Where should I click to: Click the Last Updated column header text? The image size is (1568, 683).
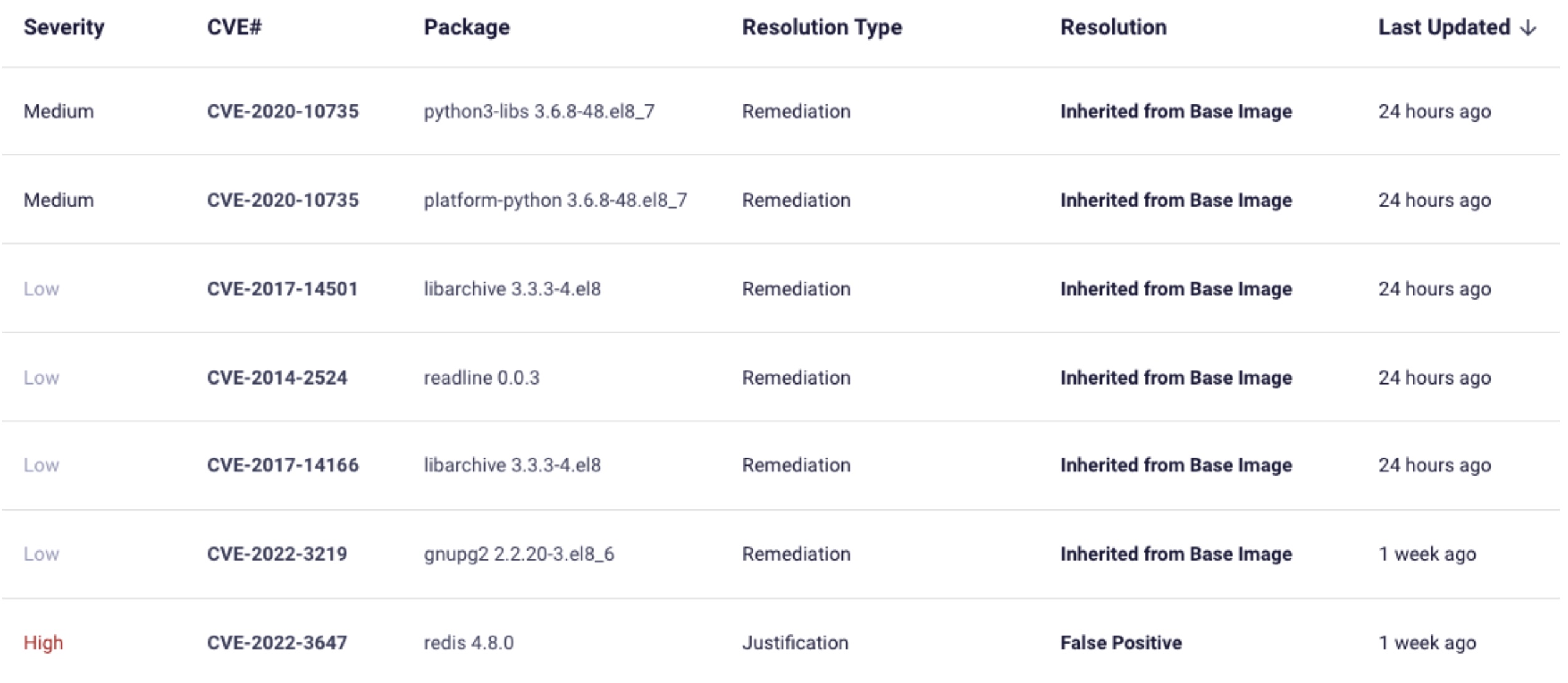pyautogui.click(x=1444, y=27)
